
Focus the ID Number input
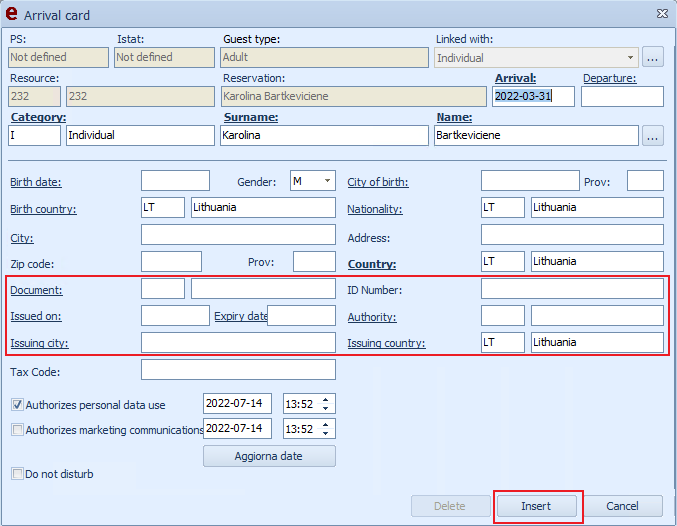(572, 288)
